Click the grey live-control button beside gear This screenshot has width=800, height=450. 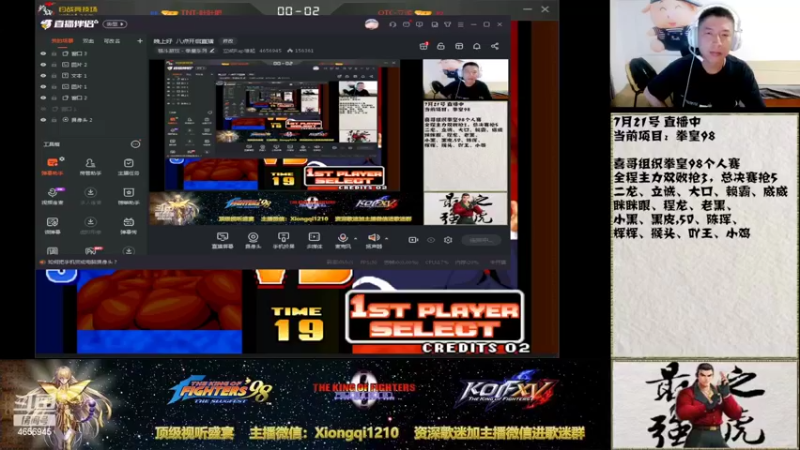pos(481,240)
